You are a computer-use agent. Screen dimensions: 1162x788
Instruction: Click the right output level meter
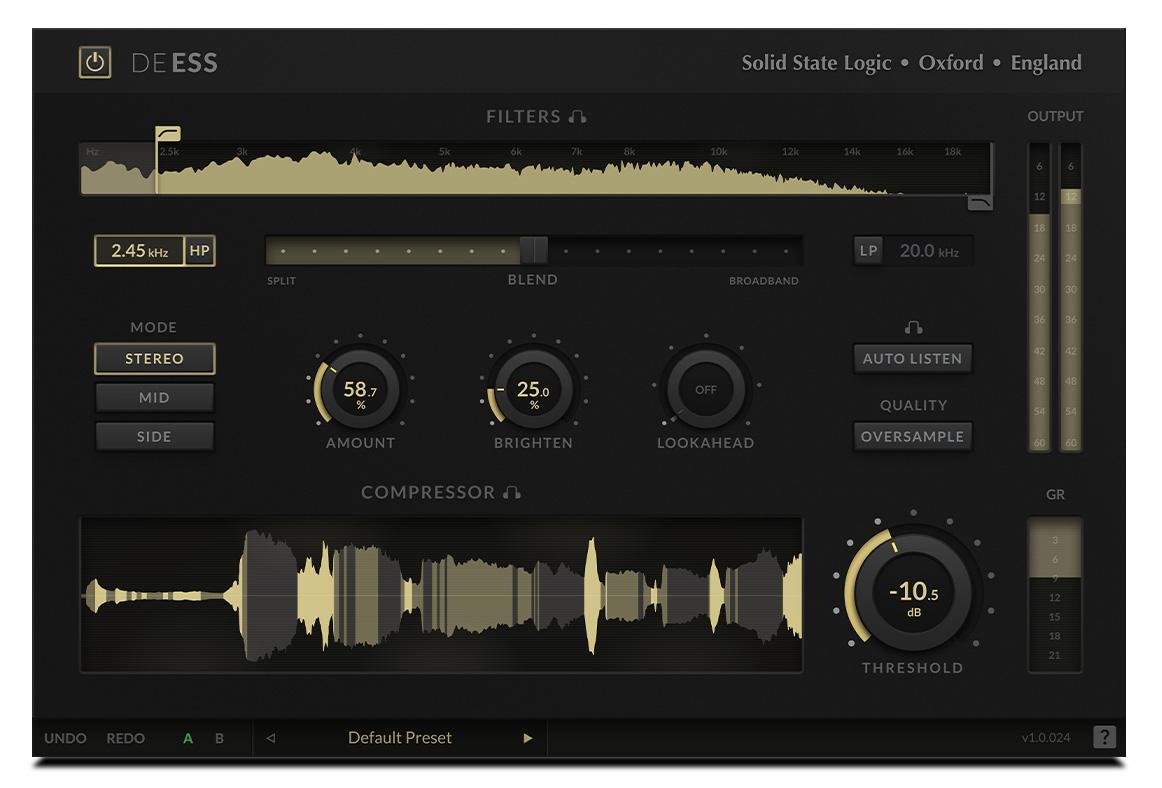click(1071, 297)
